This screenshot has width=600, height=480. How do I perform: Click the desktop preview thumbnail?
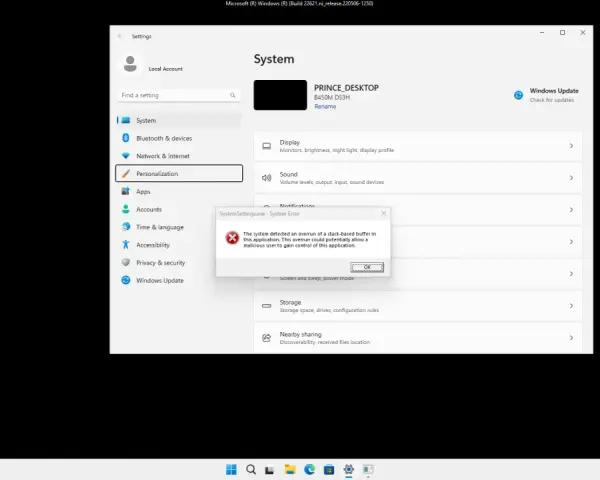(280, 95)
